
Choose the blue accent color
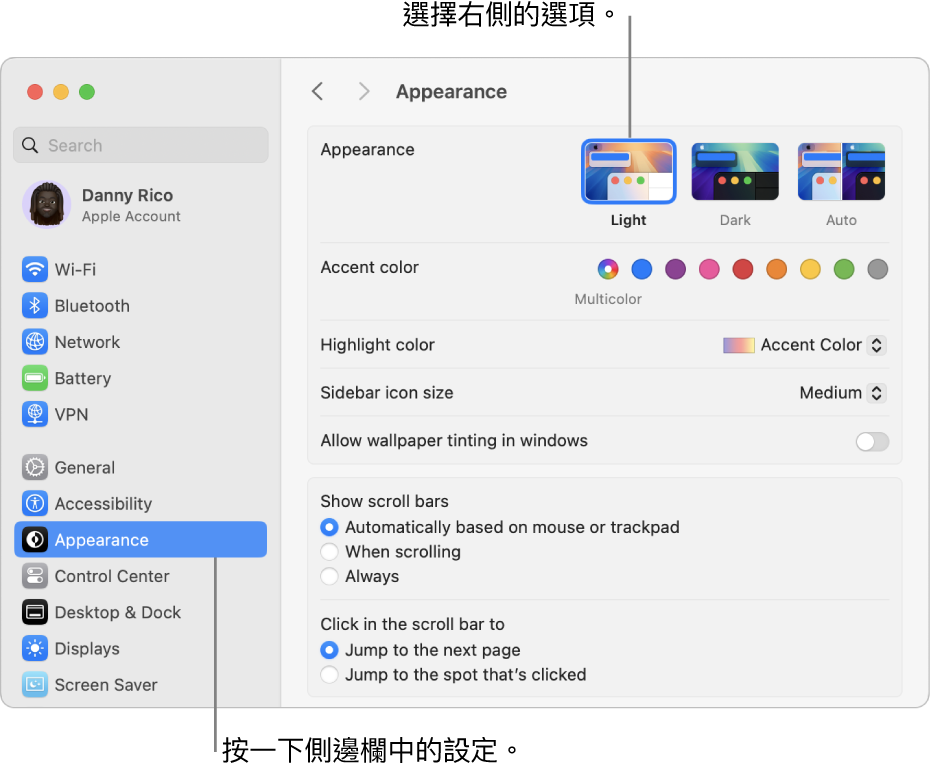click(642, 269)
